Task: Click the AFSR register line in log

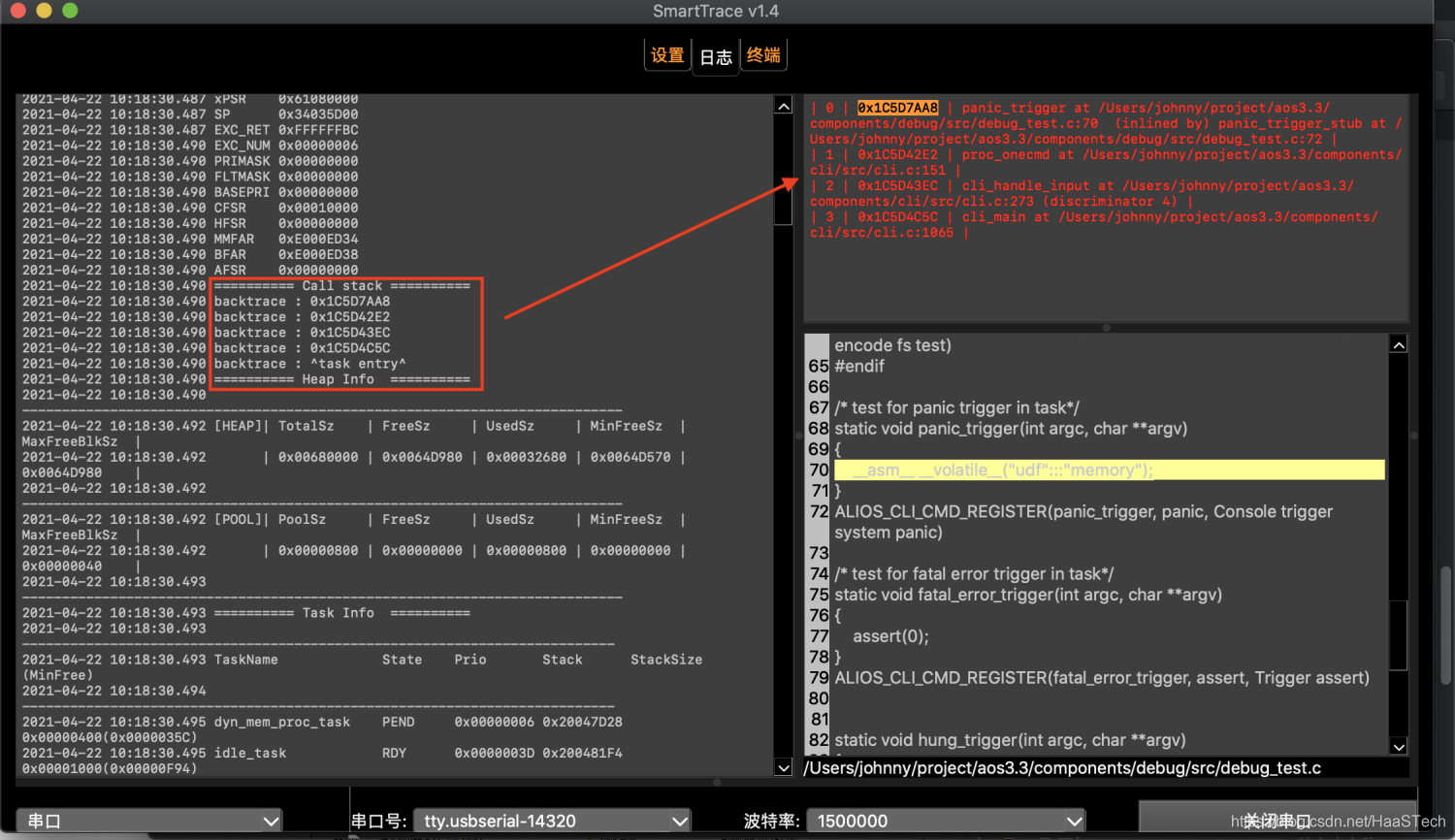Action: click(x=190, y=270)
